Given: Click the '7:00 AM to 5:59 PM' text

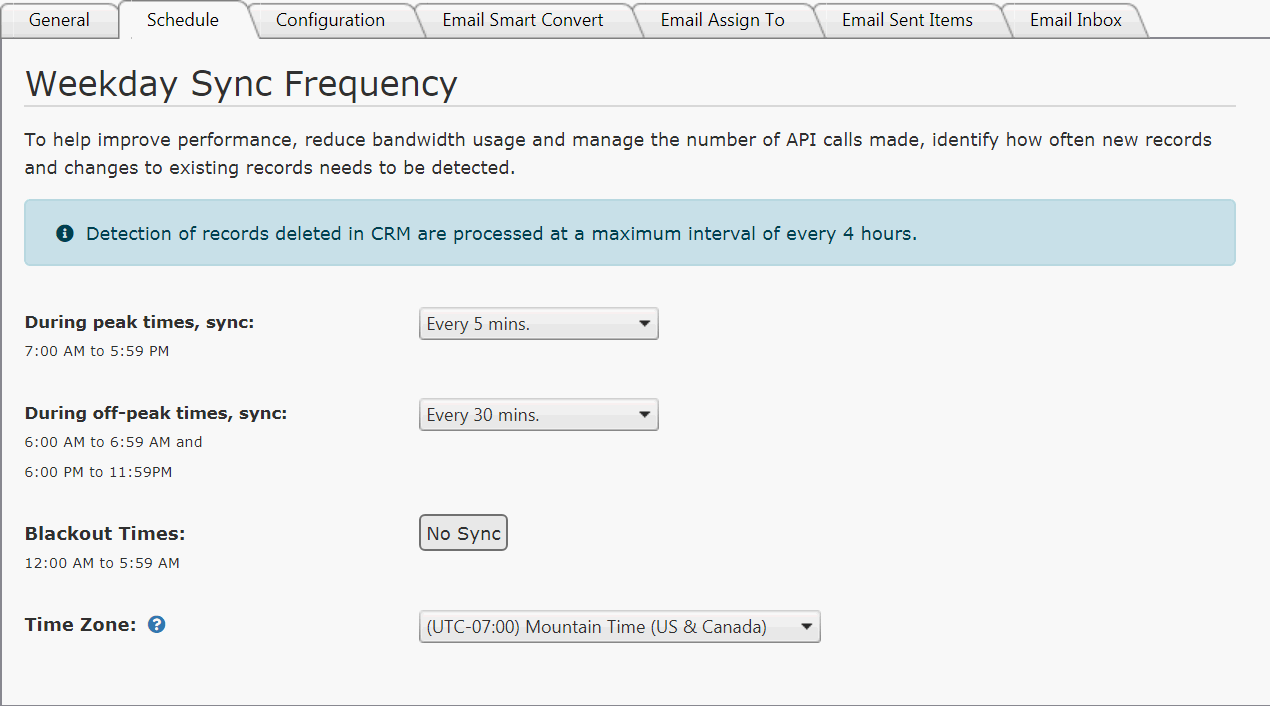Looking at the screenshot, I should click(x=97, y=351).
